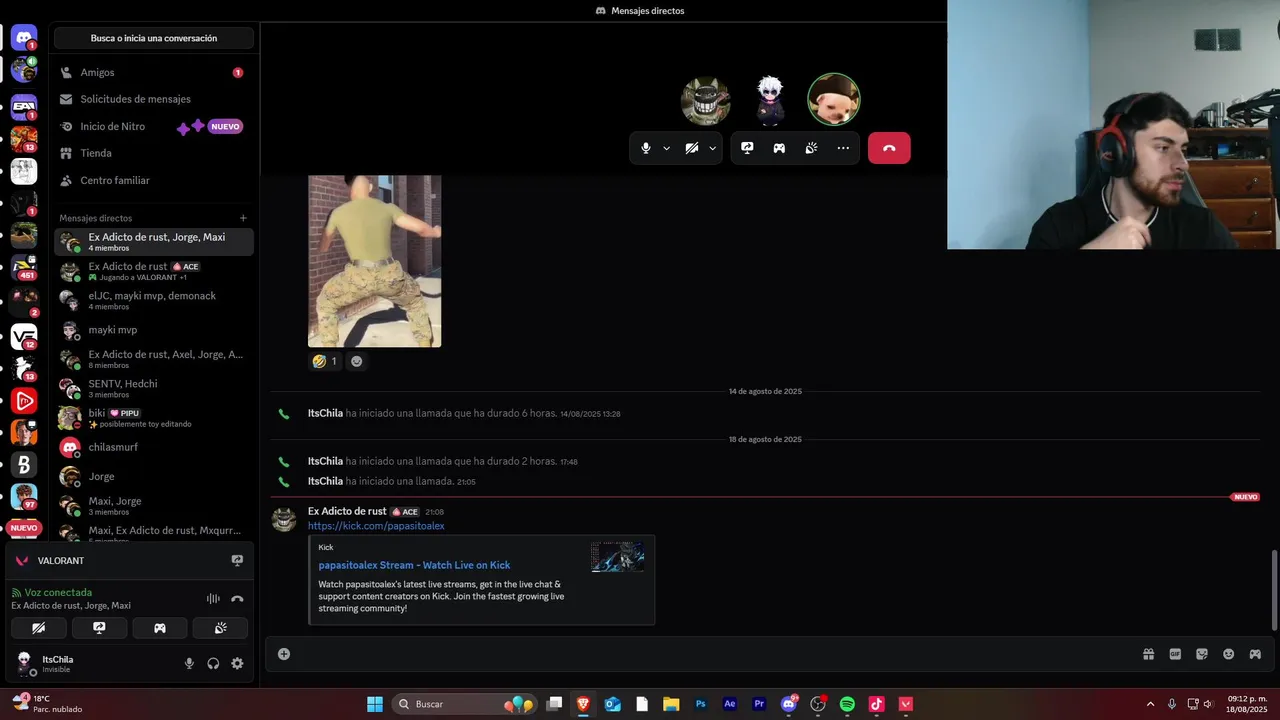
Task: Open Tienda section
Action: tap(154, 153)
